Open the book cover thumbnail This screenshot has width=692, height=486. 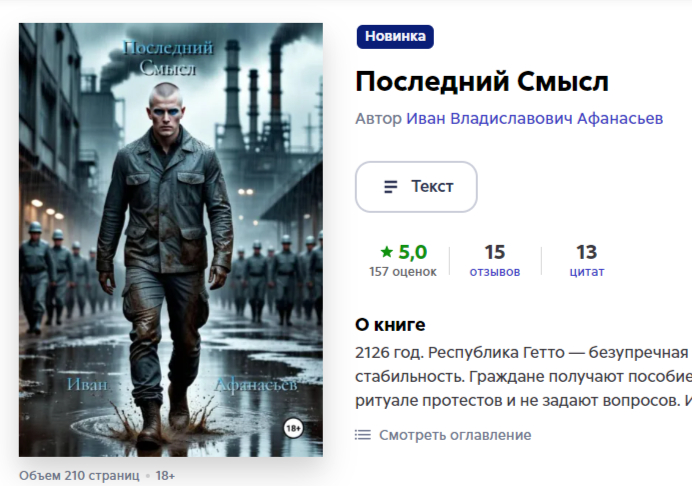click(x=171, y=240)
